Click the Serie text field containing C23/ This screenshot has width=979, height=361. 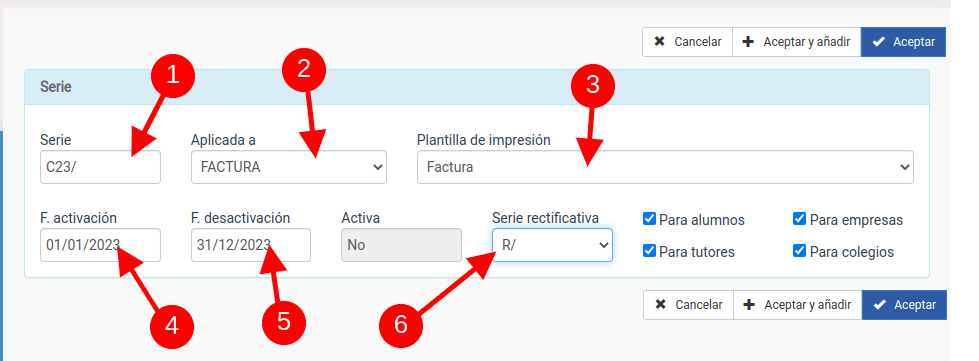[101, 167]
